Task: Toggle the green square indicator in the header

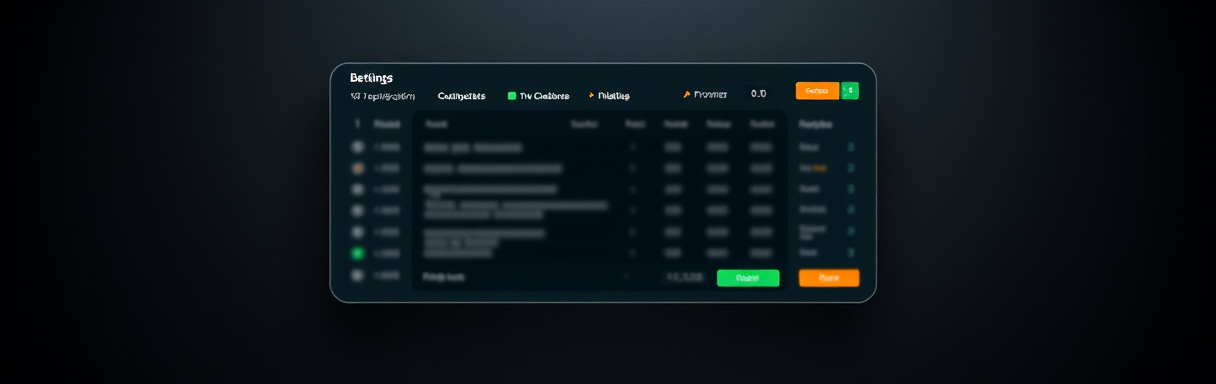Action: [x=512, y=96]
